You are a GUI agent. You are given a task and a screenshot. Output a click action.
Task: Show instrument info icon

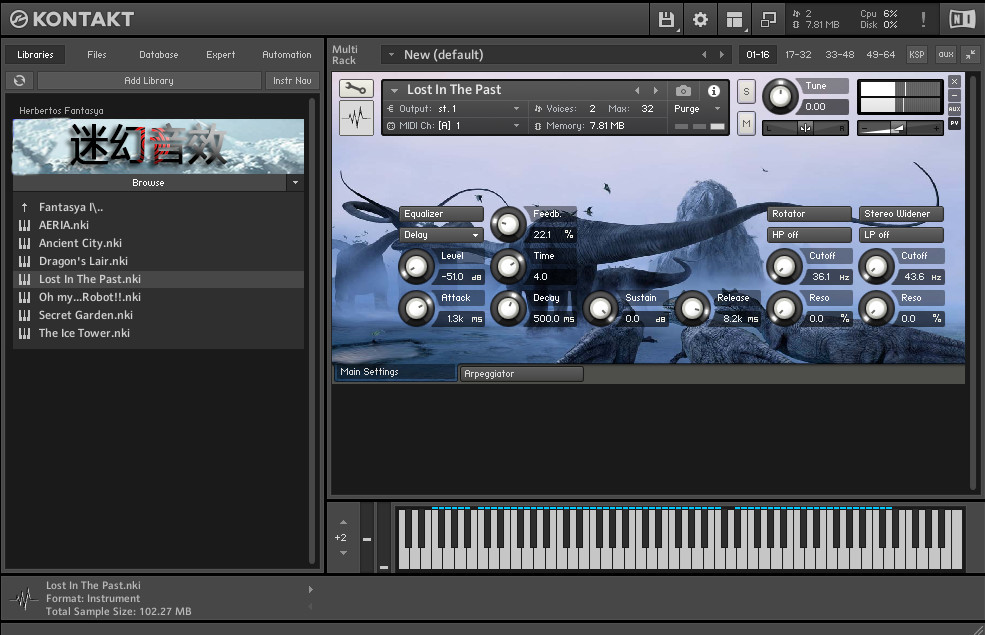(x=714, y=91)
